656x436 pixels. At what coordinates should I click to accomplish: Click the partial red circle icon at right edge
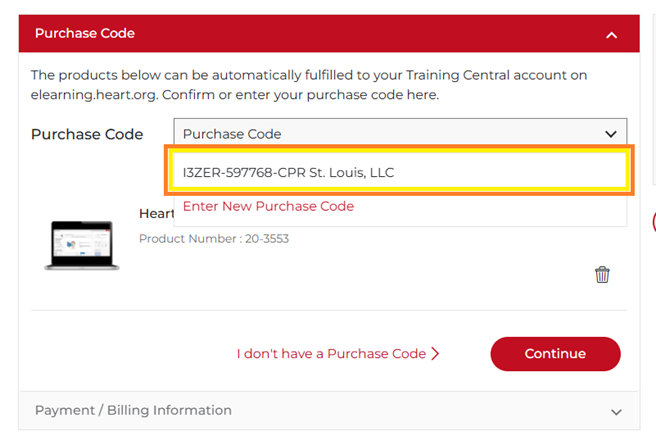point(652,222)
